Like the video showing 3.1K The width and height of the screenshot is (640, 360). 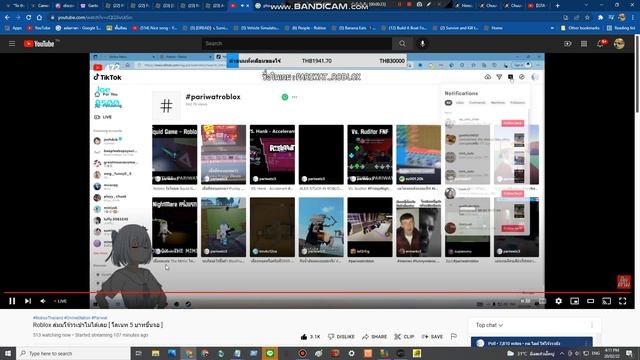point(310,337)
